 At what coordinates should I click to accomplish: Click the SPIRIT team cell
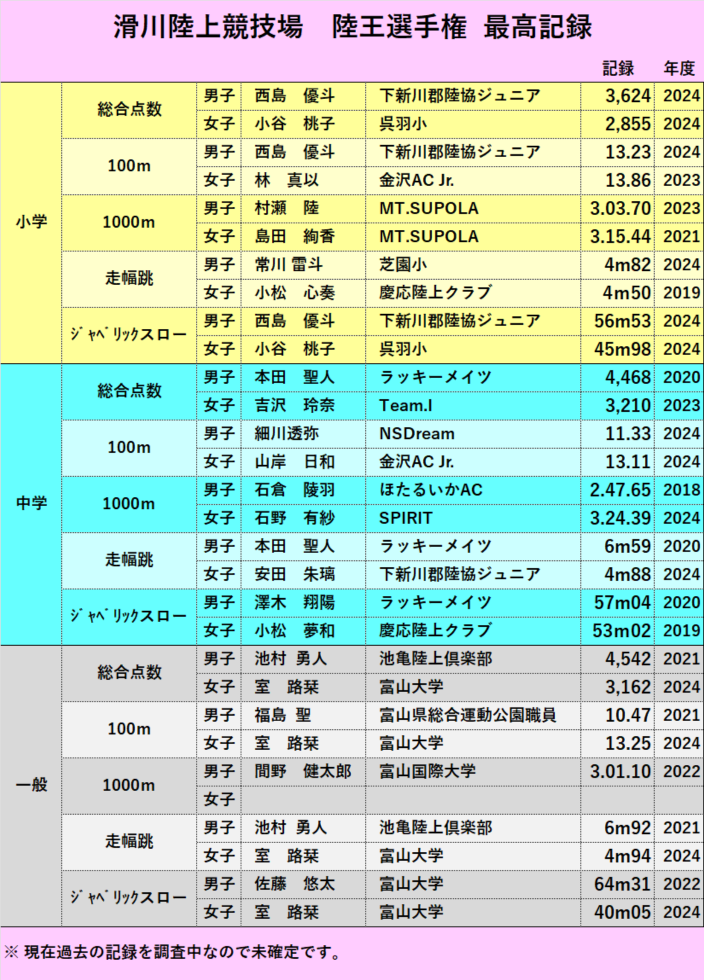tap(406, 518)
